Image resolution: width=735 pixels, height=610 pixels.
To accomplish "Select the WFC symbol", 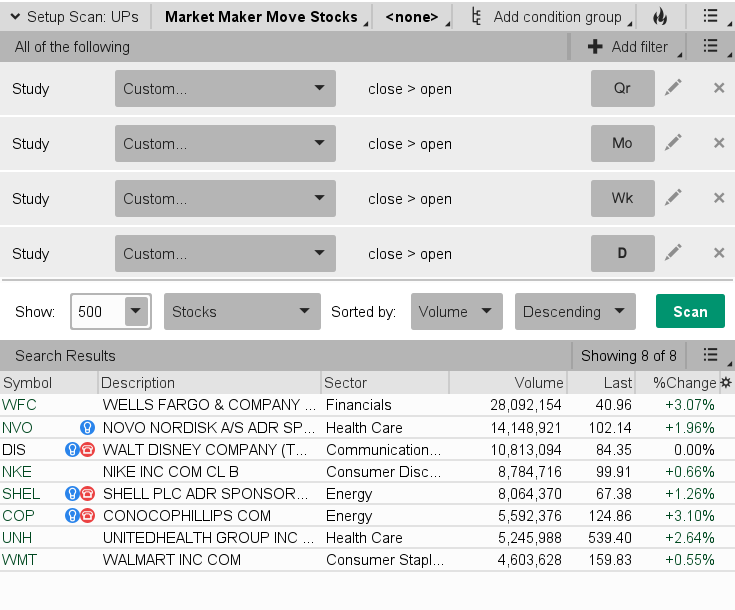I will 19,405.
